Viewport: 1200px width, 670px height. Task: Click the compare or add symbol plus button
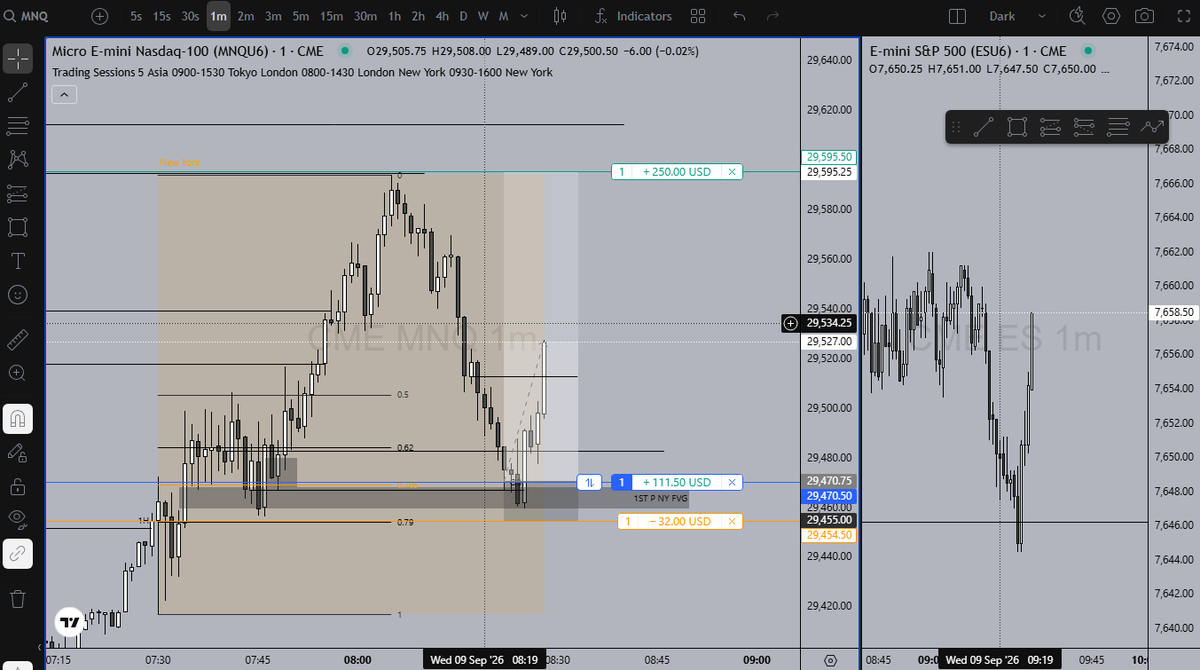coord(99,16)
